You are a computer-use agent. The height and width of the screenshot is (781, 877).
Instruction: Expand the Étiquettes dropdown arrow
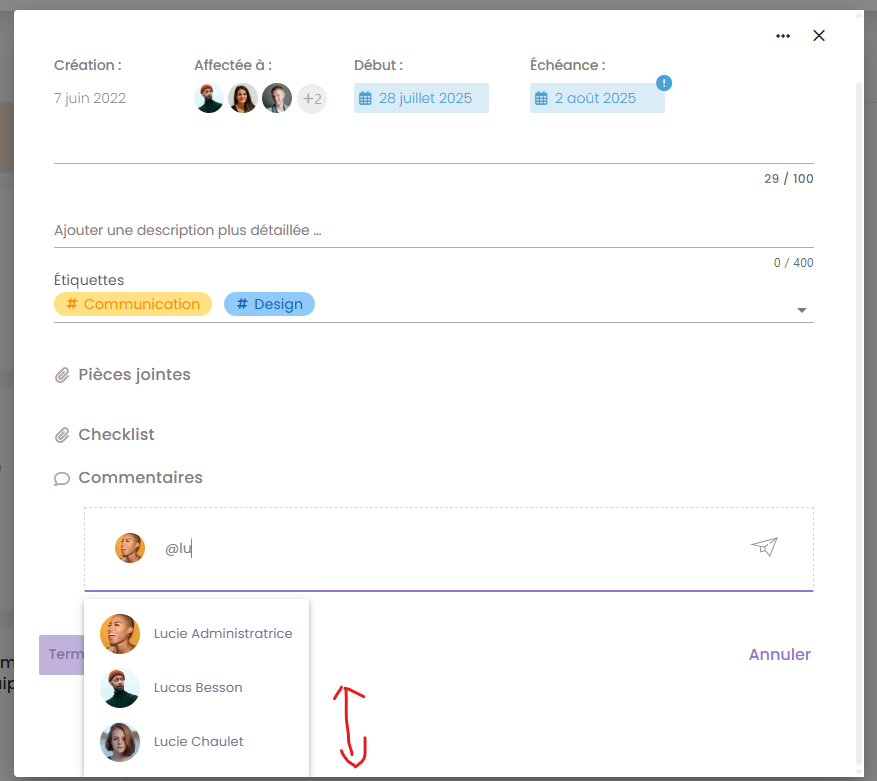801,310
